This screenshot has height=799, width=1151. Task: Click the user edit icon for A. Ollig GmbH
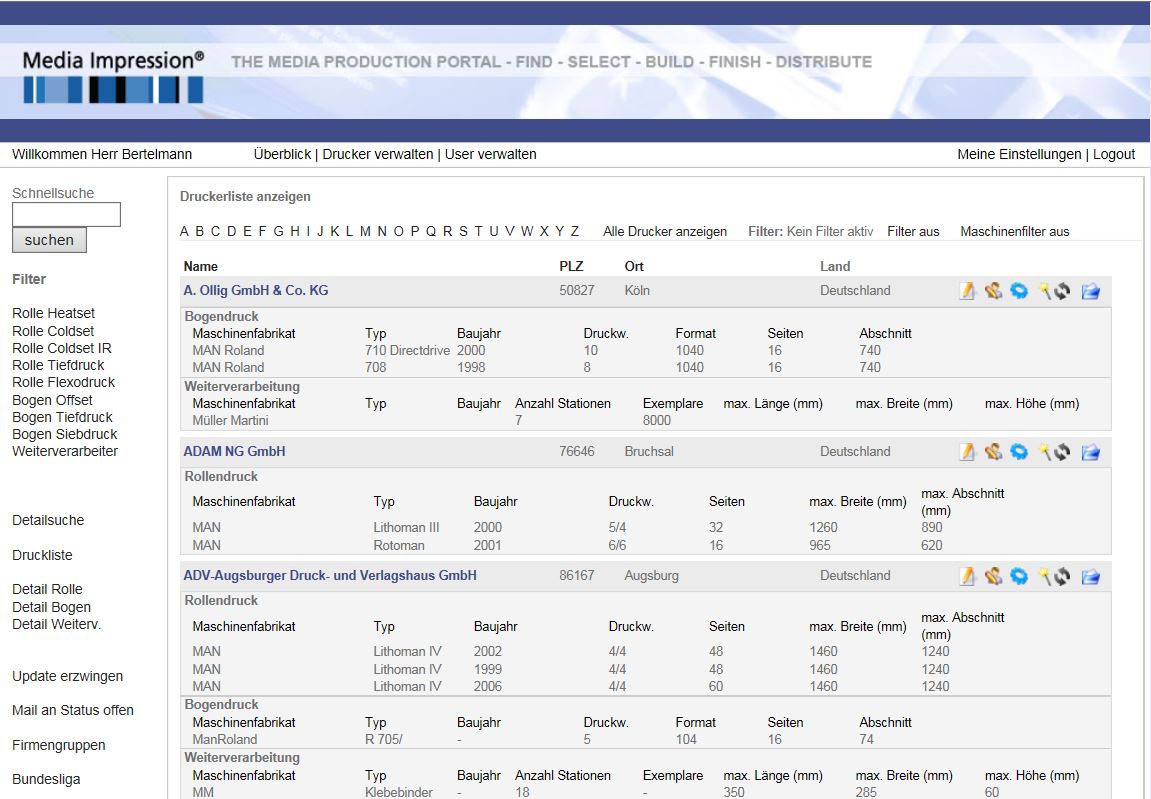coord(993,291)
